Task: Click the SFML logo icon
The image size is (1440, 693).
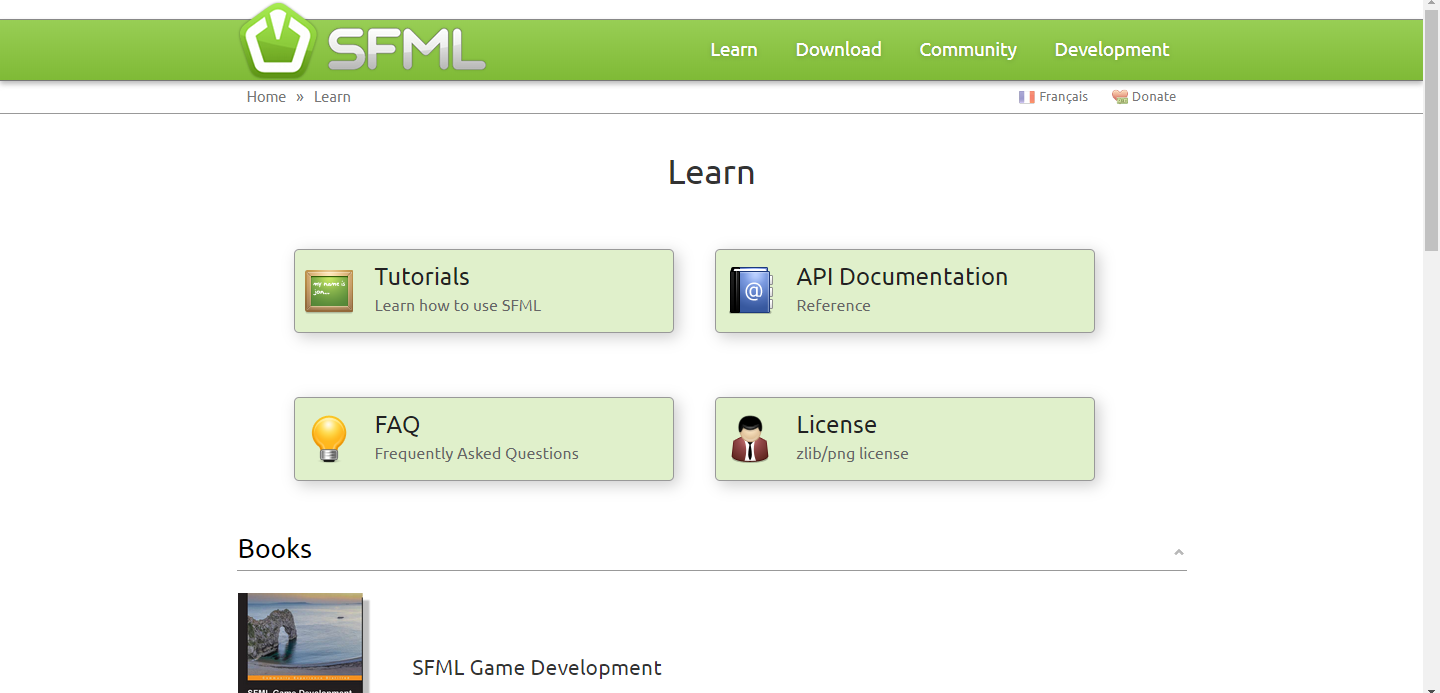Action: point(279,41)
